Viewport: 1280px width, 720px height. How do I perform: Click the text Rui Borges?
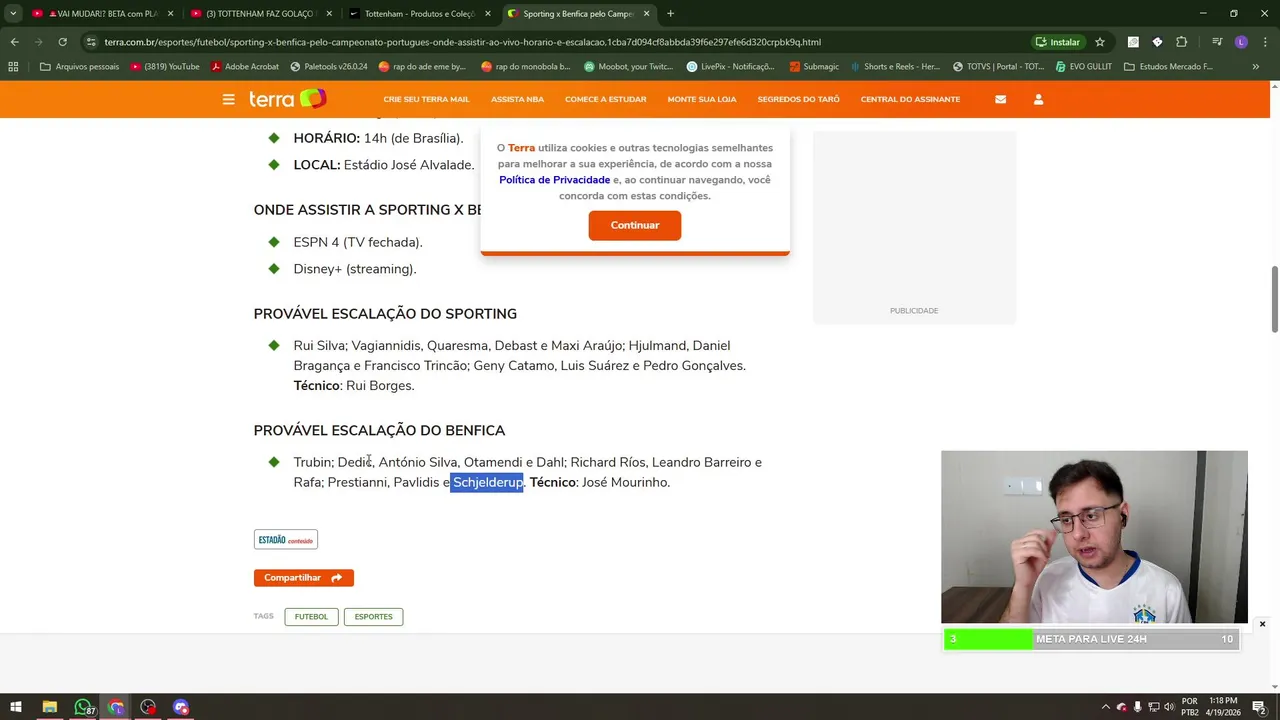[x=379, y=386]
